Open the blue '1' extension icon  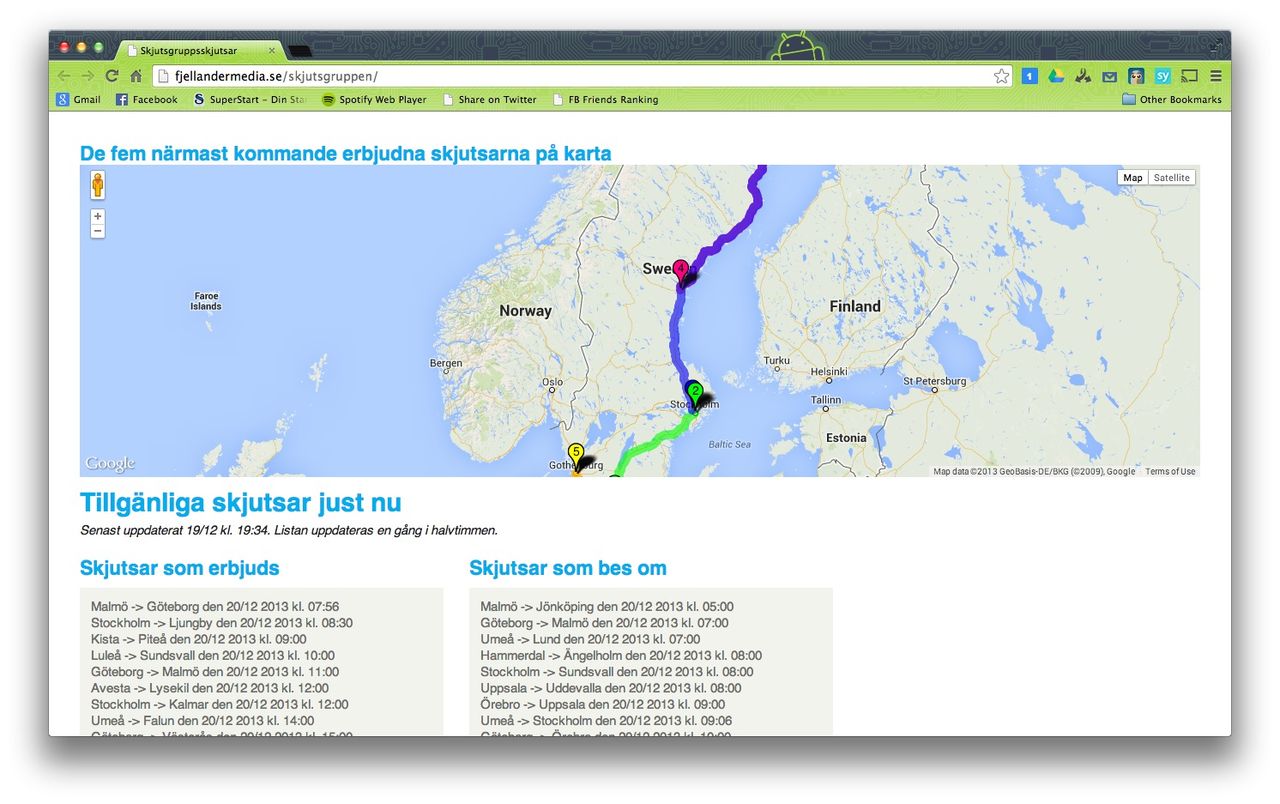[x=1029, y=76]
